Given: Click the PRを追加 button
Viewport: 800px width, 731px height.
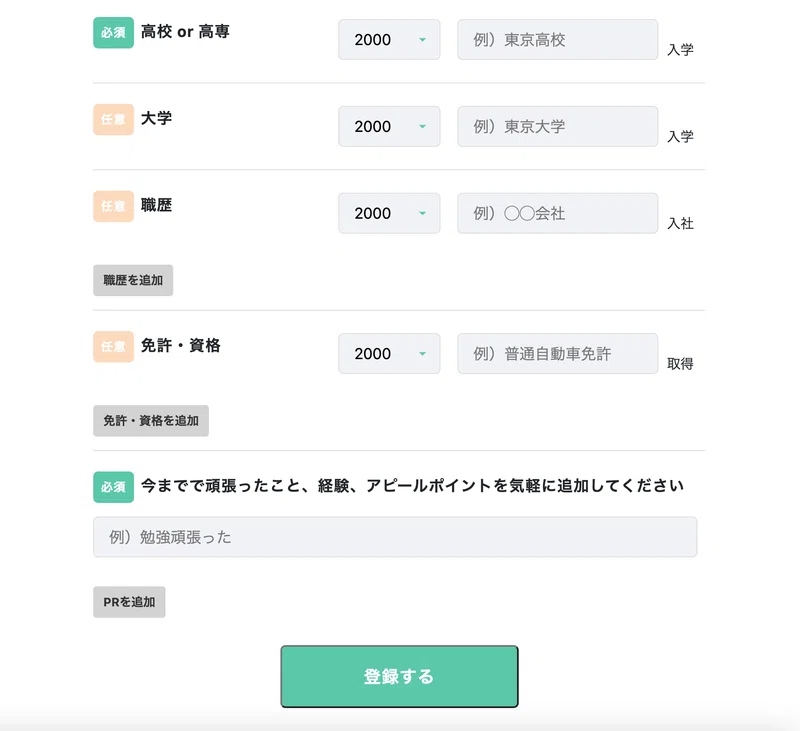Looking at the screenshot, I should pyautogui.click(x=129, y=602).
